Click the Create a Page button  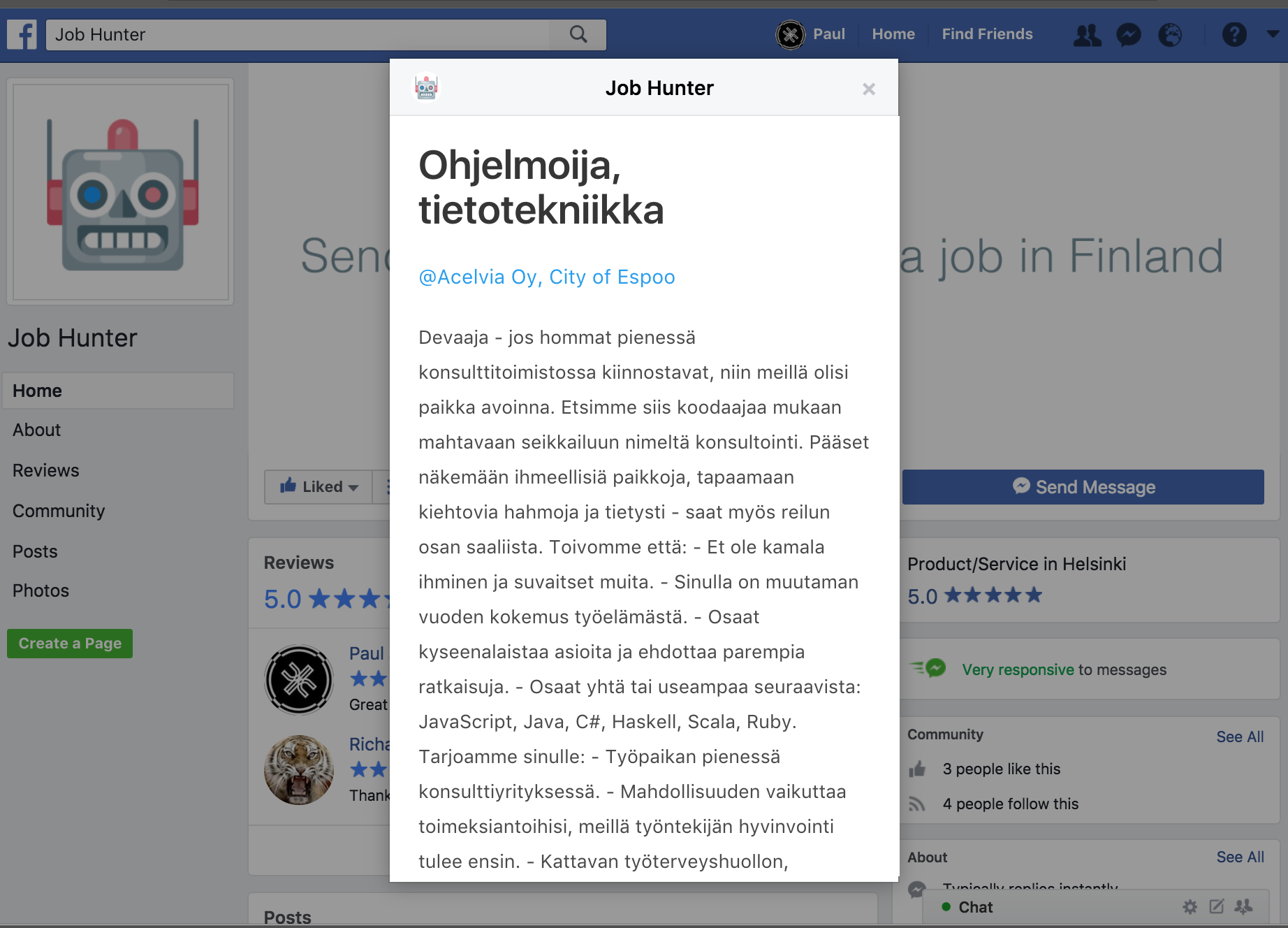70,644
